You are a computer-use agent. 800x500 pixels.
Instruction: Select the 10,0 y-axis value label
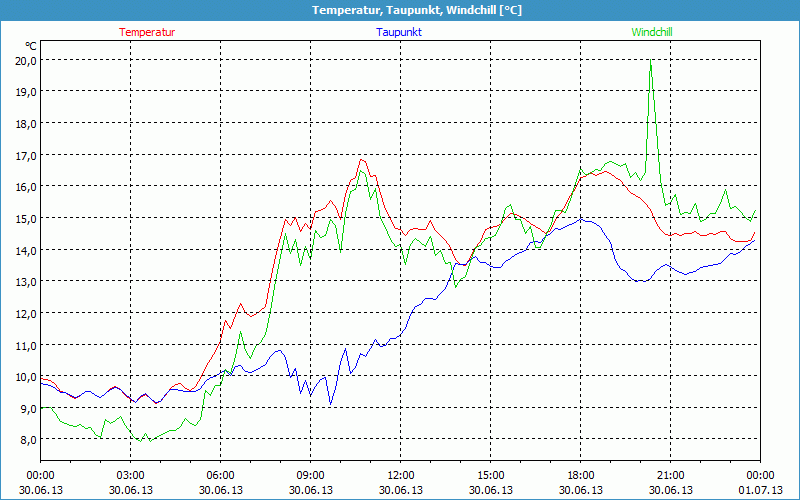click(x=25, y=377)
